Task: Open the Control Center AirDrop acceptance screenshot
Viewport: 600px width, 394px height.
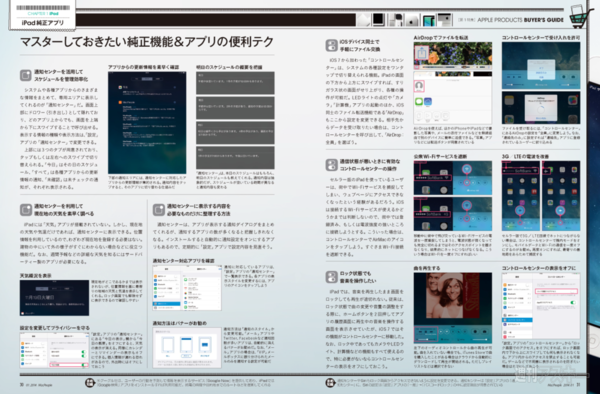Action: coord(541,65)
